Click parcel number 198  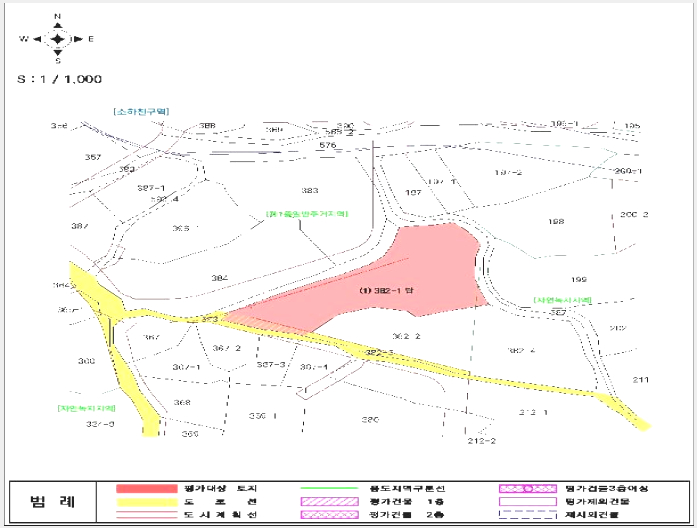click(x=556, y=221)
